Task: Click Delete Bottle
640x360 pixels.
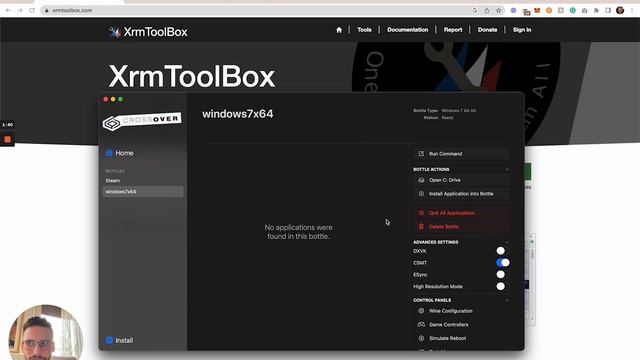Action: coord(462,226)
